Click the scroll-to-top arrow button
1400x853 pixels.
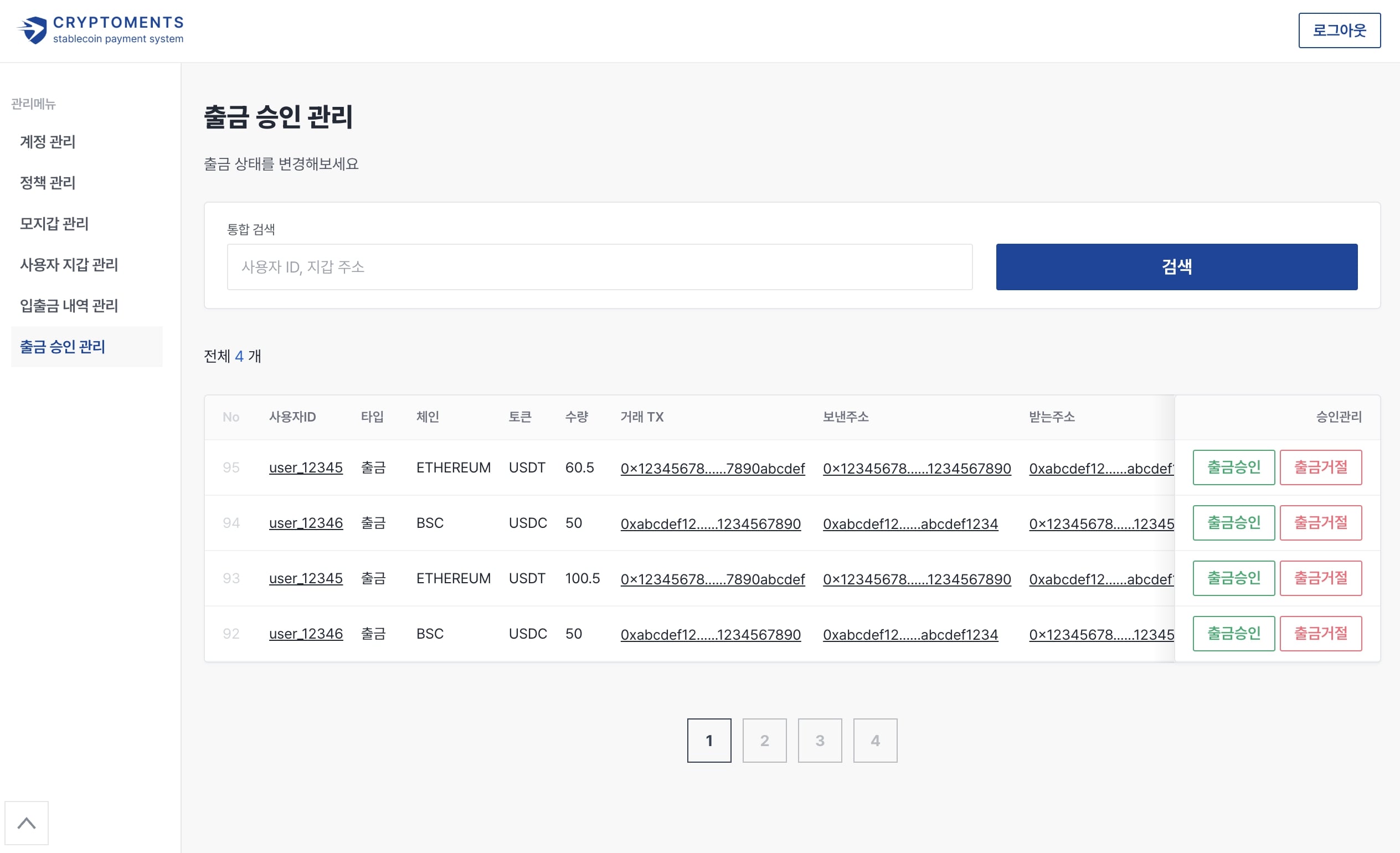click(26, 823)
